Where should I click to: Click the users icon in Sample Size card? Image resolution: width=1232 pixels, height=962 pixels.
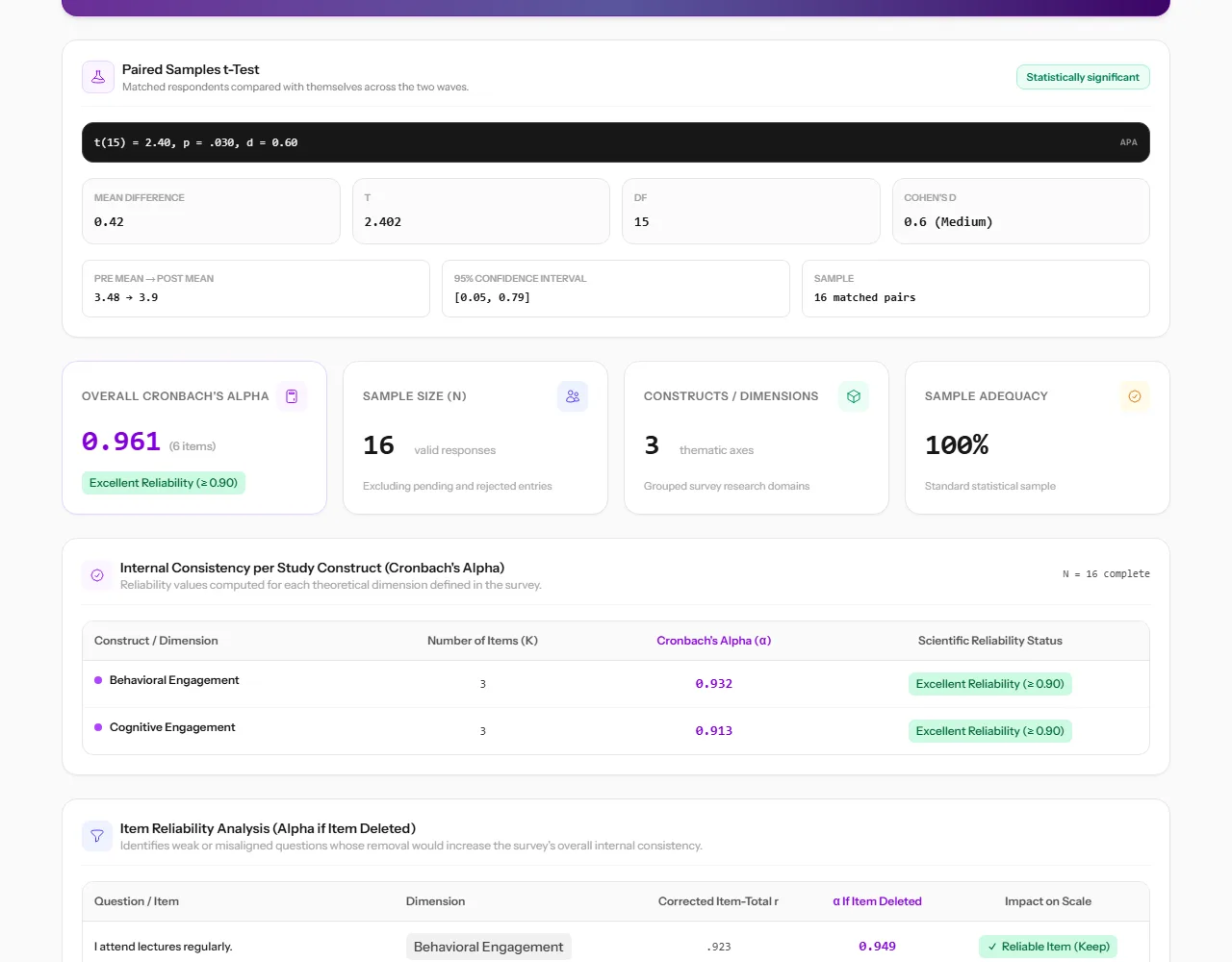pos(573,396)
